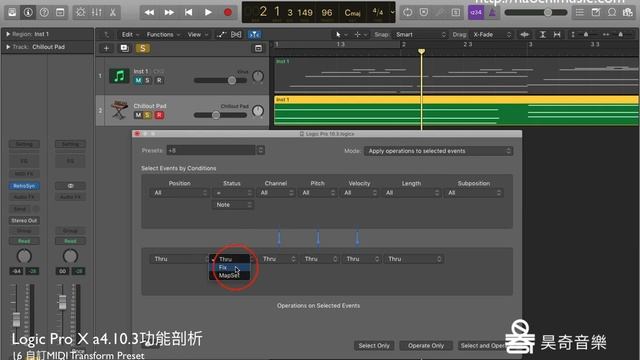Screen dimensions: 640x360
Task: Open the Position condition dropdown
Action: click(x=180, y=193)
